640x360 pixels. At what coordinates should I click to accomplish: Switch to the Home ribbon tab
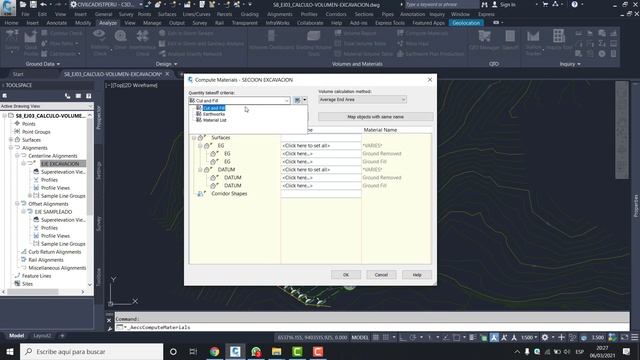11,23
